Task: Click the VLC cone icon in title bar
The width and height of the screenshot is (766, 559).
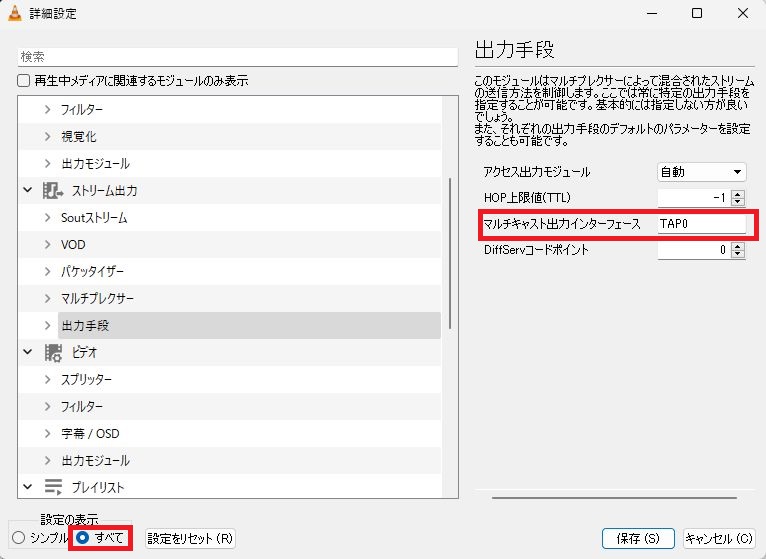Action: (15, 14)
